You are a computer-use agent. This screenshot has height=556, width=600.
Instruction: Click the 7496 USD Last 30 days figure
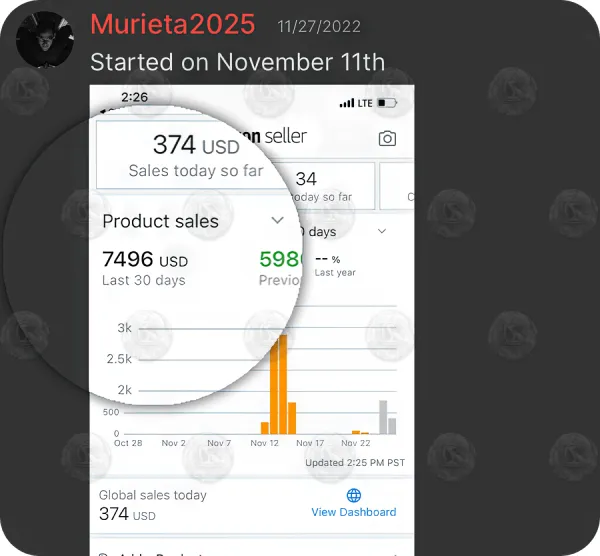click(x=145, y=268)
